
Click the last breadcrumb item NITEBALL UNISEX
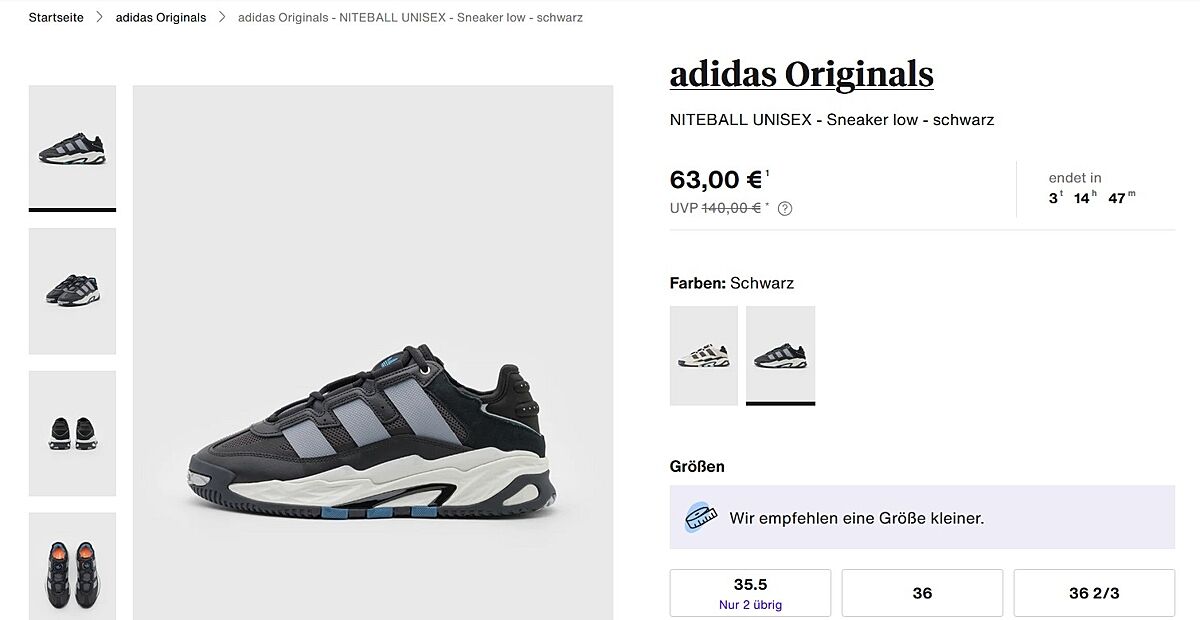(410, 17)
